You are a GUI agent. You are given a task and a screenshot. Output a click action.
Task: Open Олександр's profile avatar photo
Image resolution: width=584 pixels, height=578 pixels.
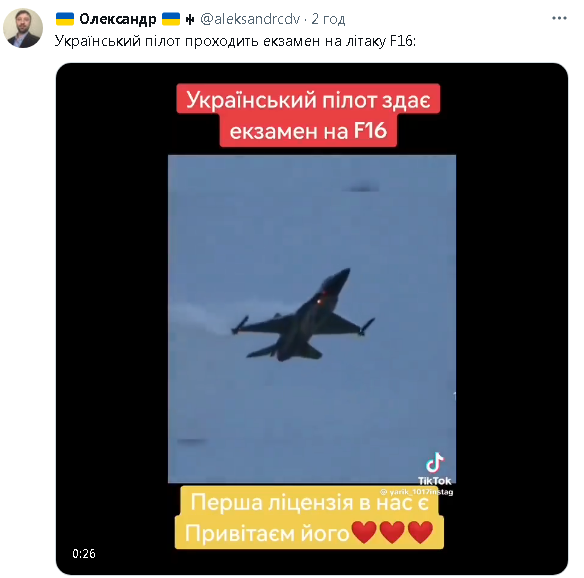coord(23,28)
